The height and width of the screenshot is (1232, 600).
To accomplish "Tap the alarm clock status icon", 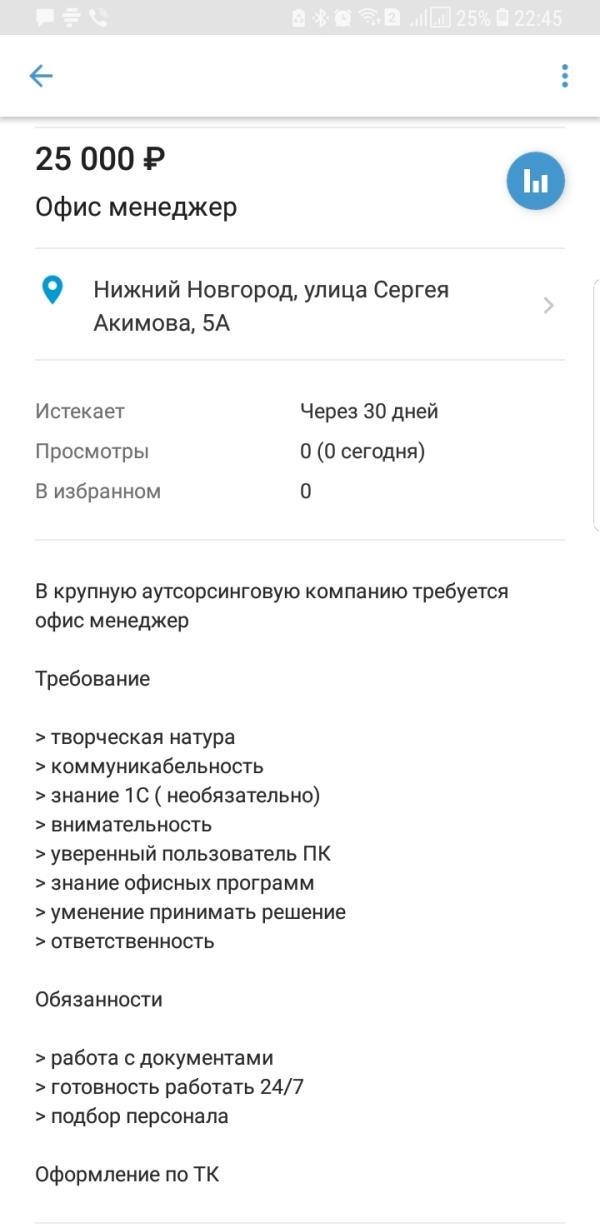I will [343, 18].
